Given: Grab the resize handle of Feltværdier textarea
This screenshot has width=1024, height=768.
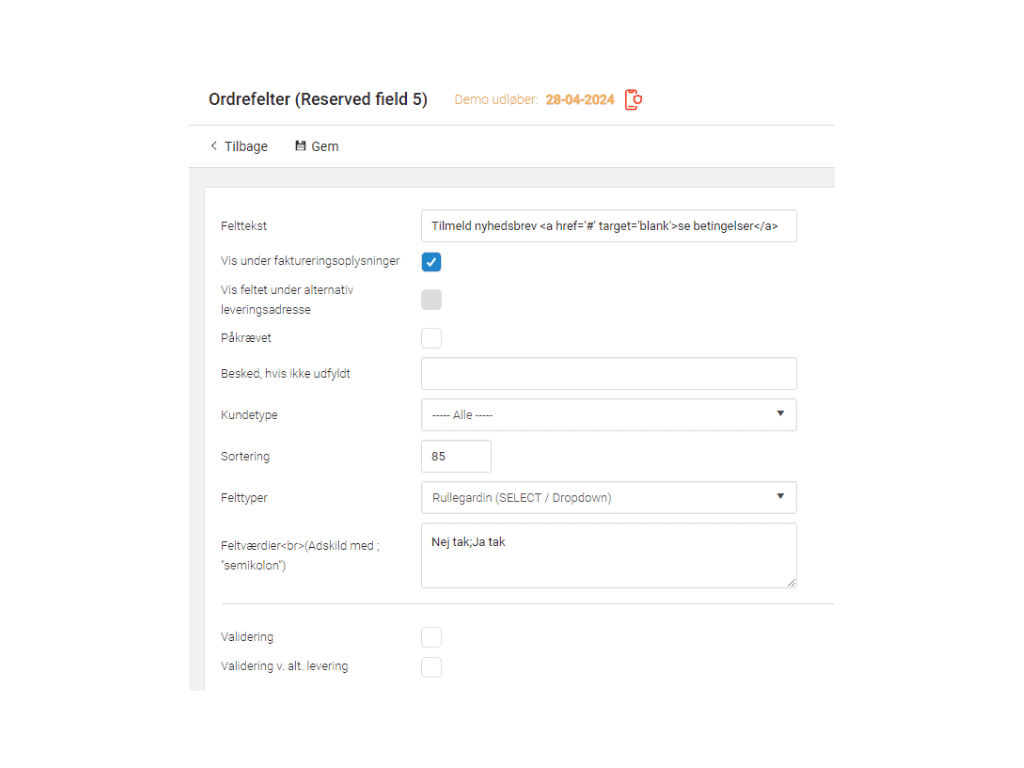Looking at the screenshot, I should click(x=791, y=582).
